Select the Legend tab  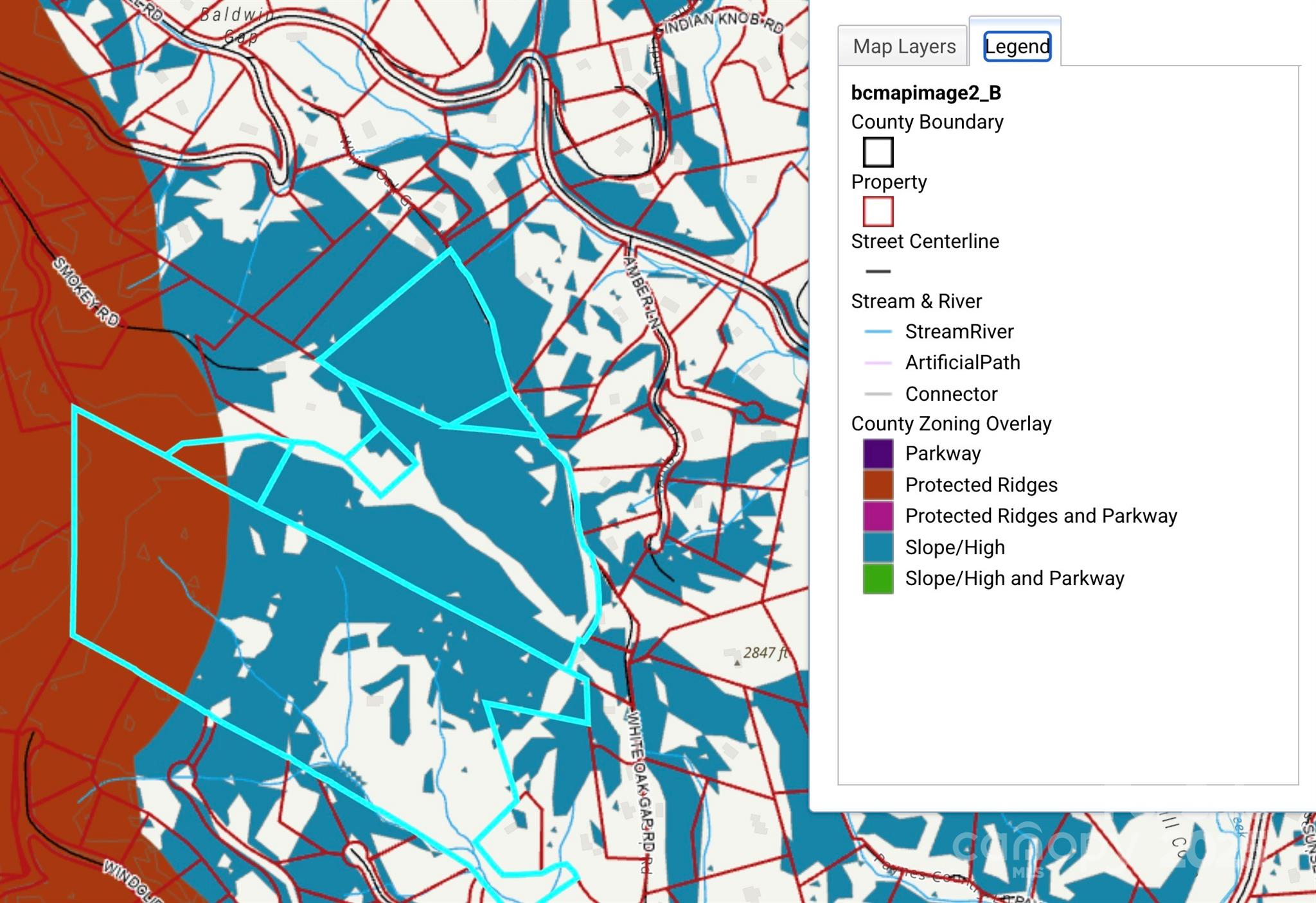point(1017,46)
